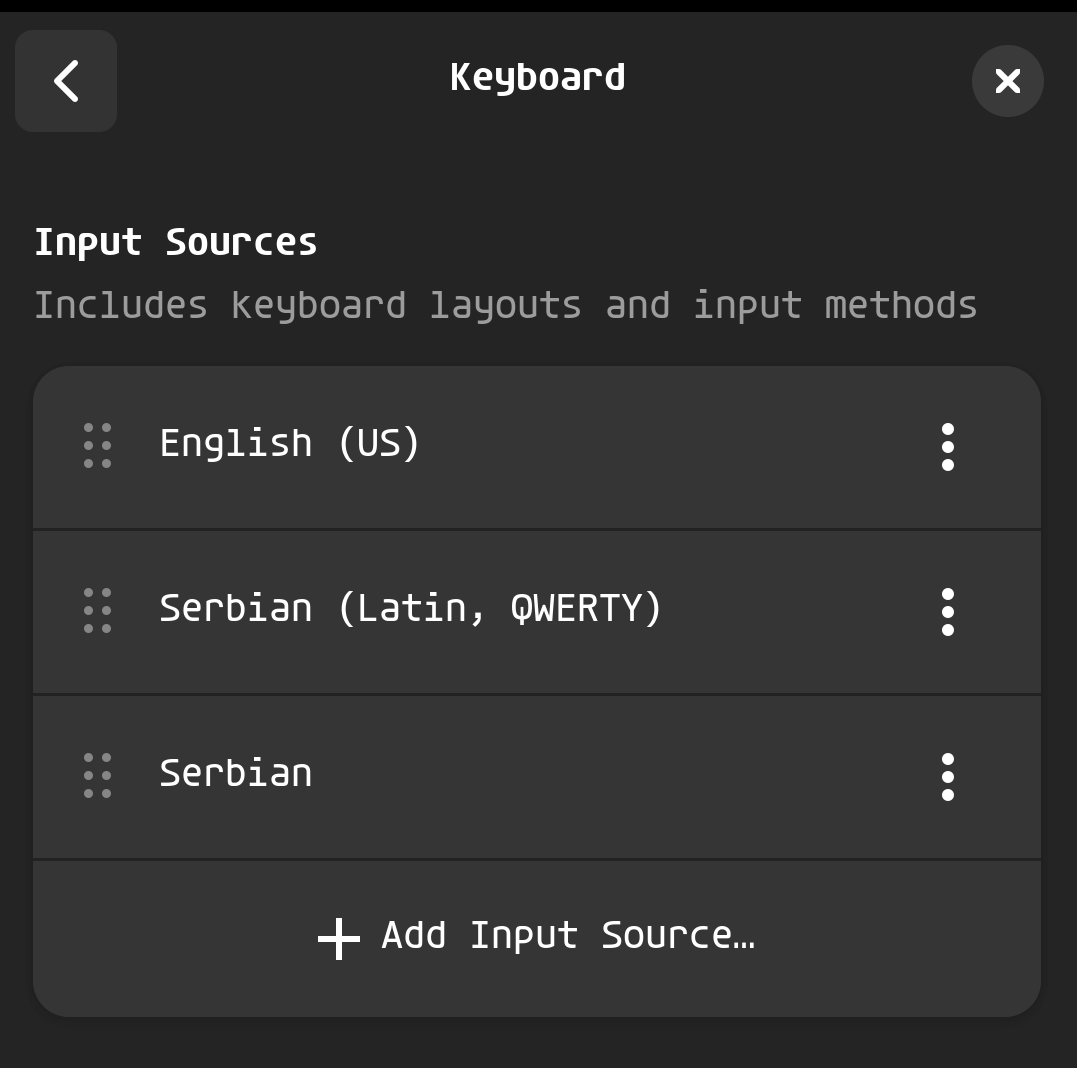
Task: Click the Input Sources section heading
Action: pyautogui.click(x=176, y=242)
